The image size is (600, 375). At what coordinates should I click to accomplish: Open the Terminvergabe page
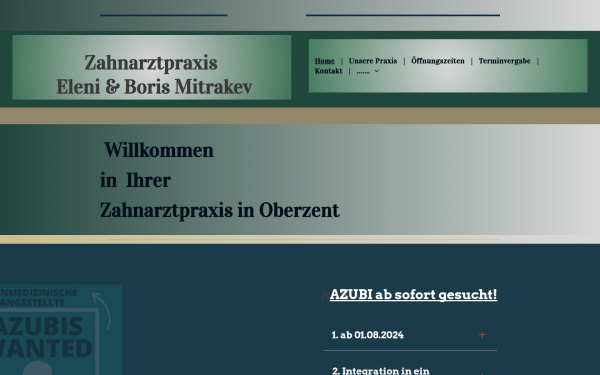(x=504, y=61)
